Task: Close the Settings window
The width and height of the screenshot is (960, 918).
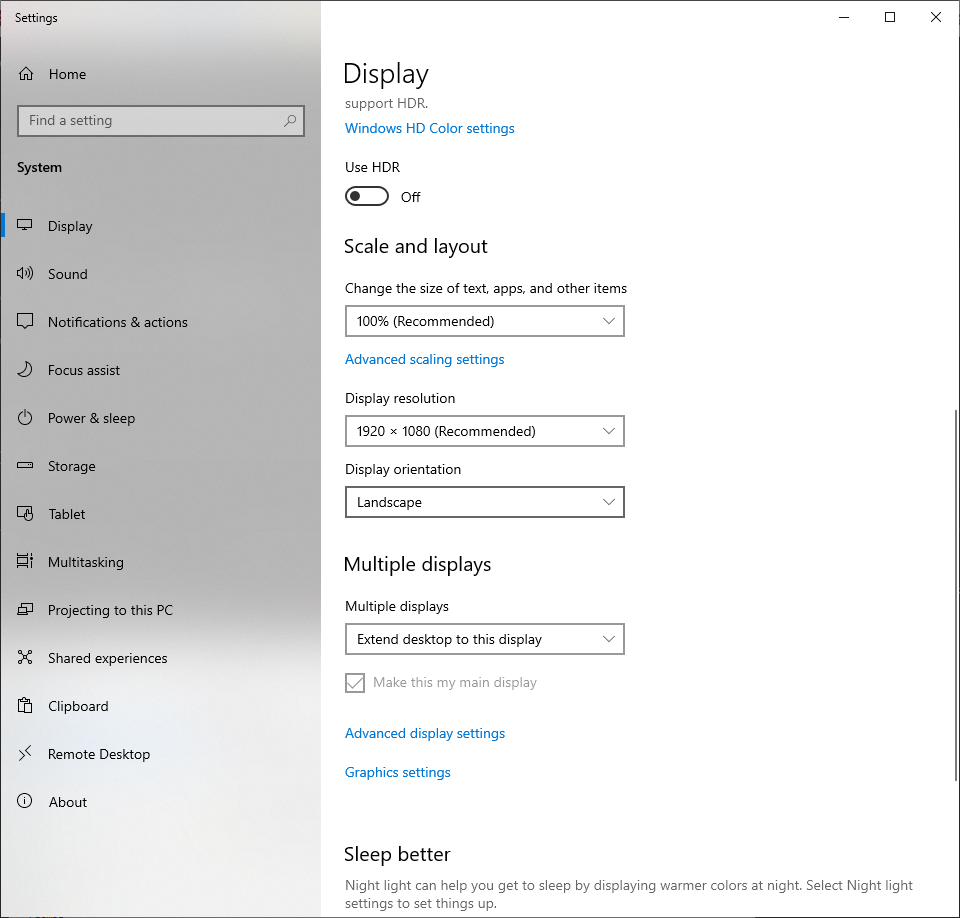Action: (936, 17)
